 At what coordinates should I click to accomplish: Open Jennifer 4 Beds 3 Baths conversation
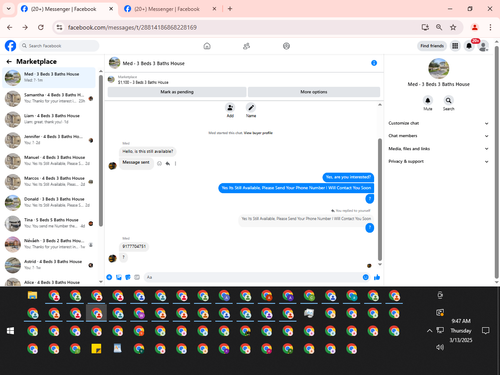[x=49, y=140]
